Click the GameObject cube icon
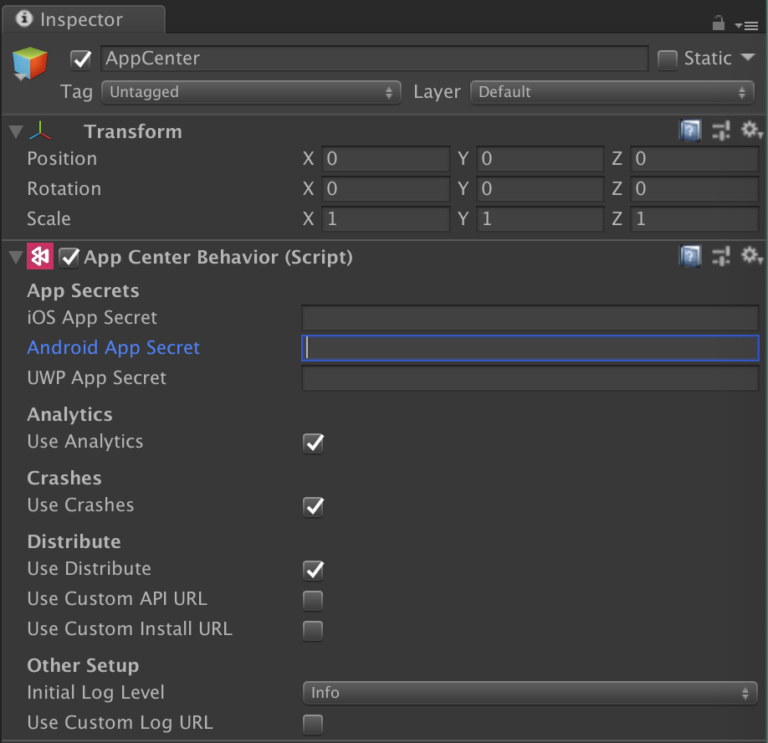This screenshot has height=743, width=768. coord(30,63)
